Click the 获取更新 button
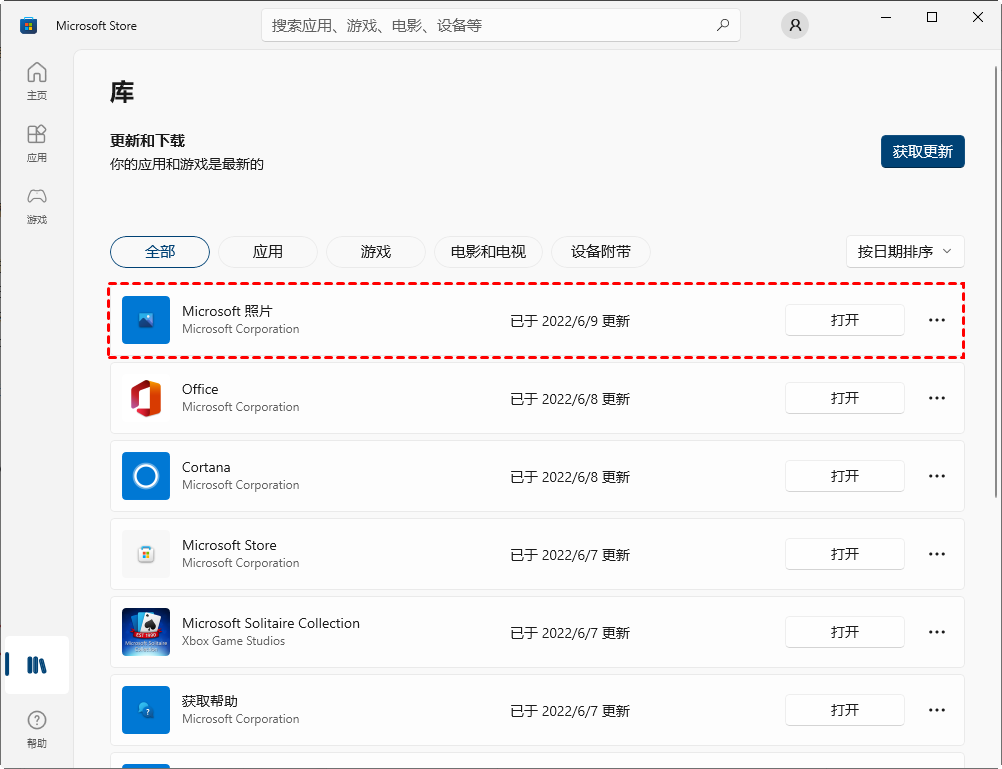Image resolution: width=1002 pixels, height=769 pixels. coord(922,152)
